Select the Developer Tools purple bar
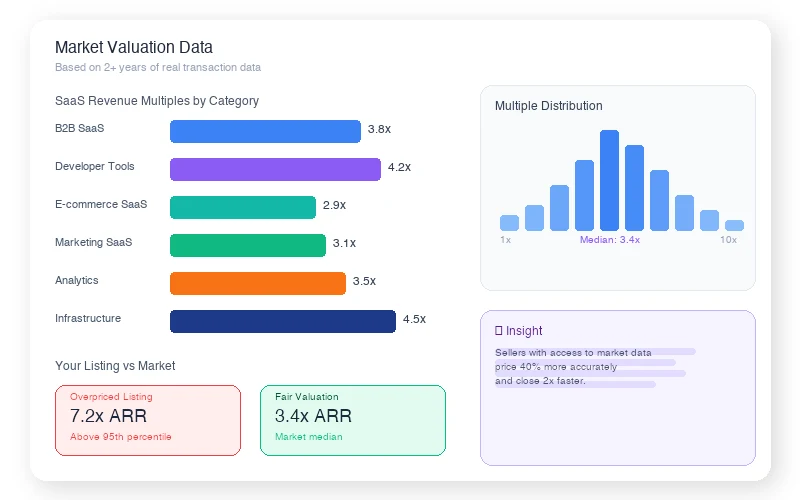800x500 pixels. pos(275,169)
